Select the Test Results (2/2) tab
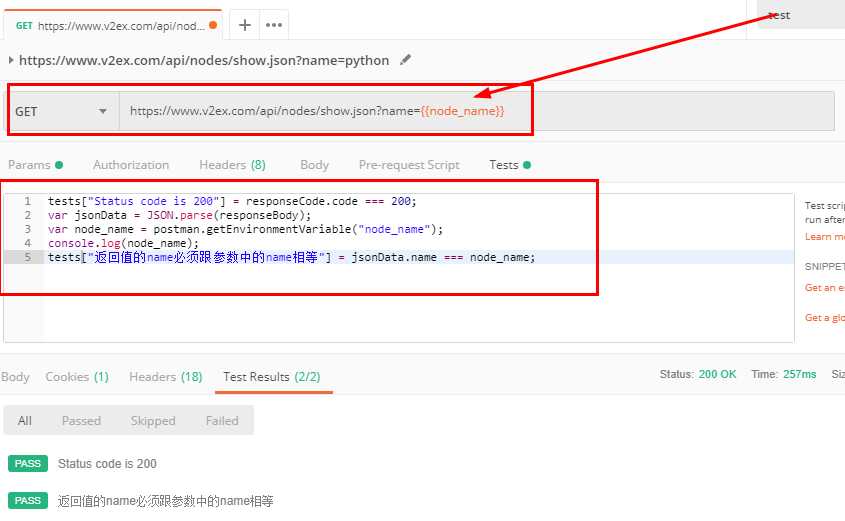Image resolution: width=845 pixels, height=521 pixels. click(272, 377)
